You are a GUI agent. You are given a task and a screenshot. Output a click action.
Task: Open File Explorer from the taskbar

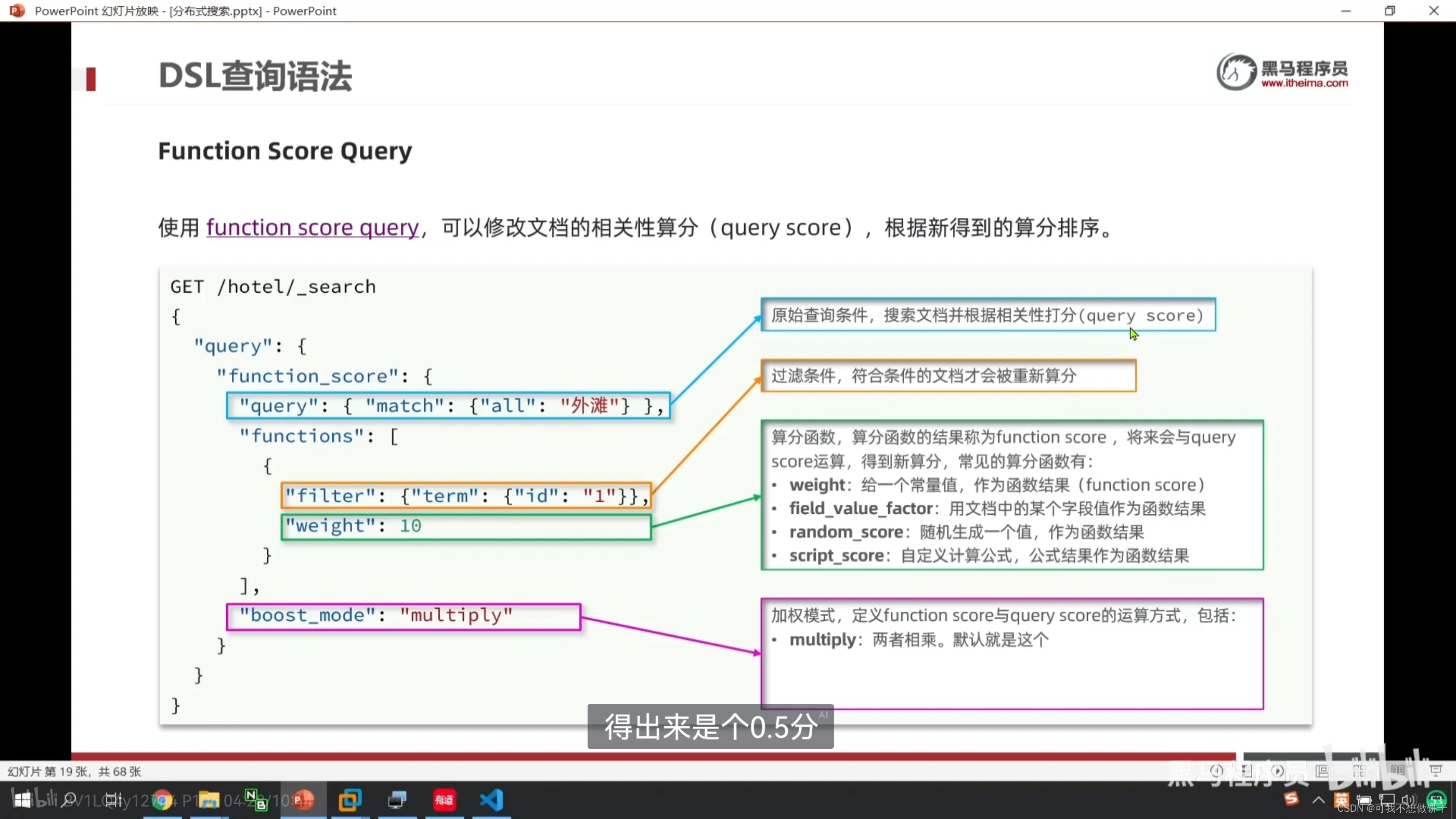209,800
